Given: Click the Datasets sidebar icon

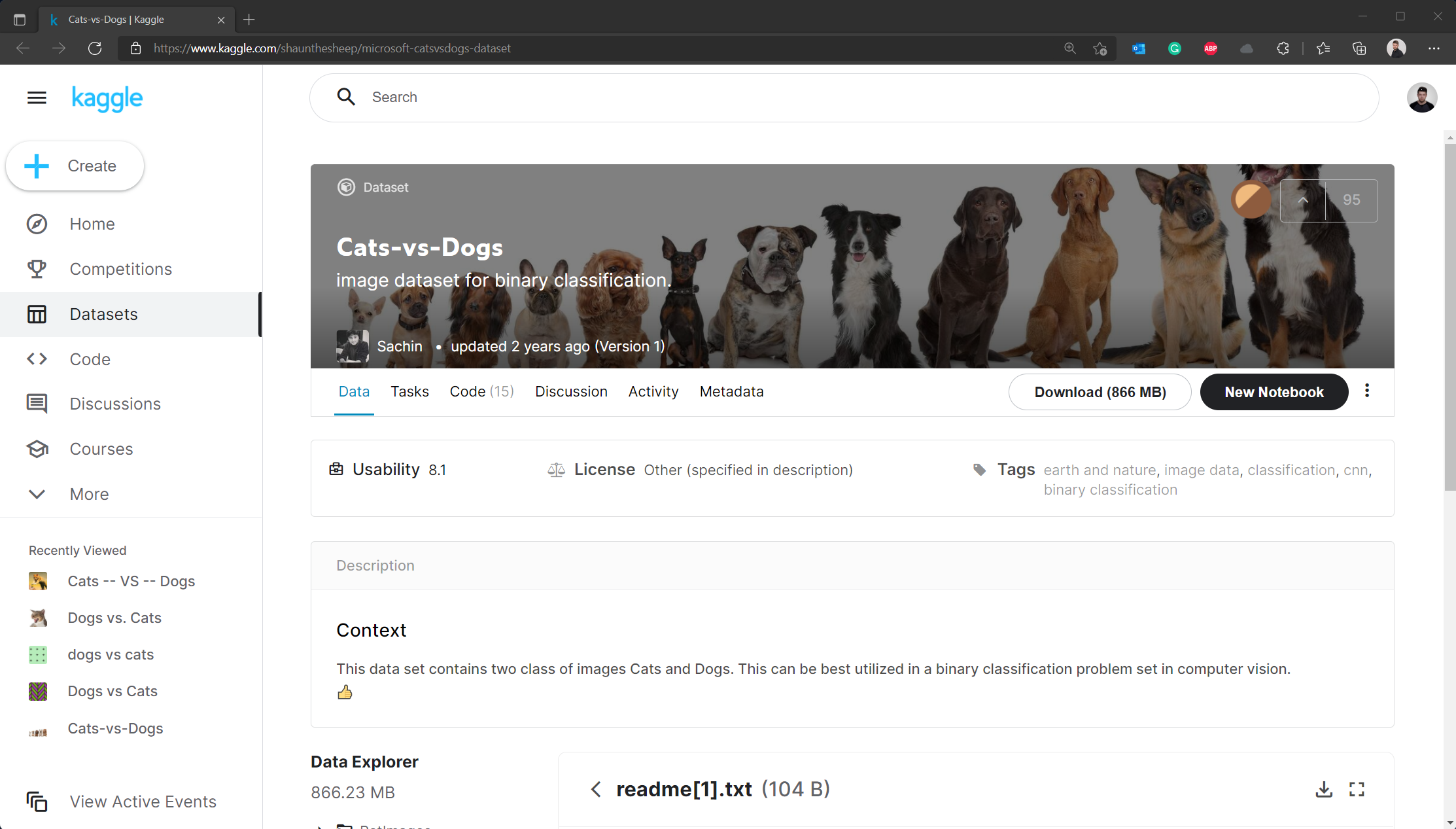Looking at the screenshot, I should (x=35, y=313).
